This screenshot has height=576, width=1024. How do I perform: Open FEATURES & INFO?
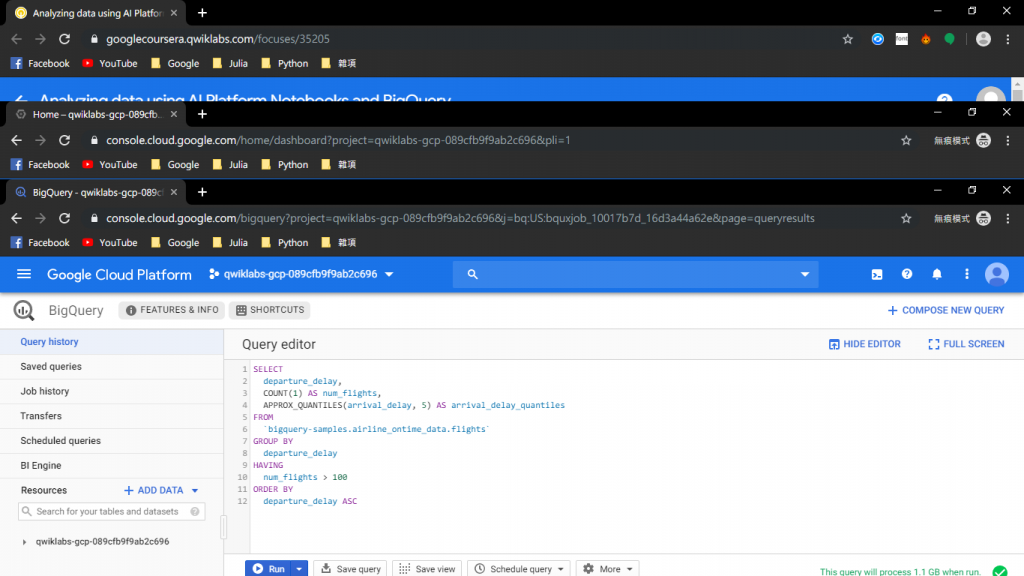click(x=172, y=310)
